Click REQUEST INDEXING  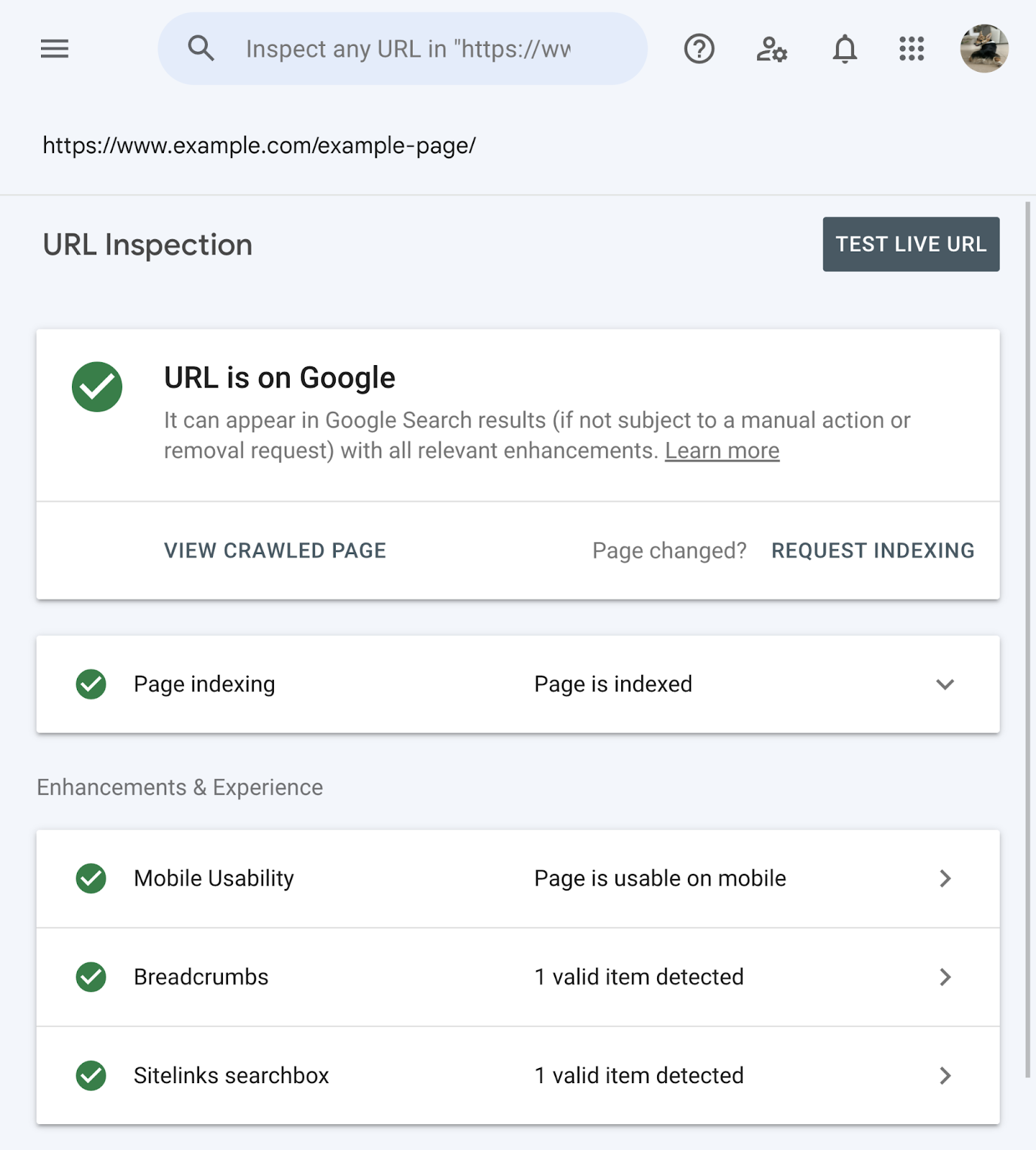point(873,550)
